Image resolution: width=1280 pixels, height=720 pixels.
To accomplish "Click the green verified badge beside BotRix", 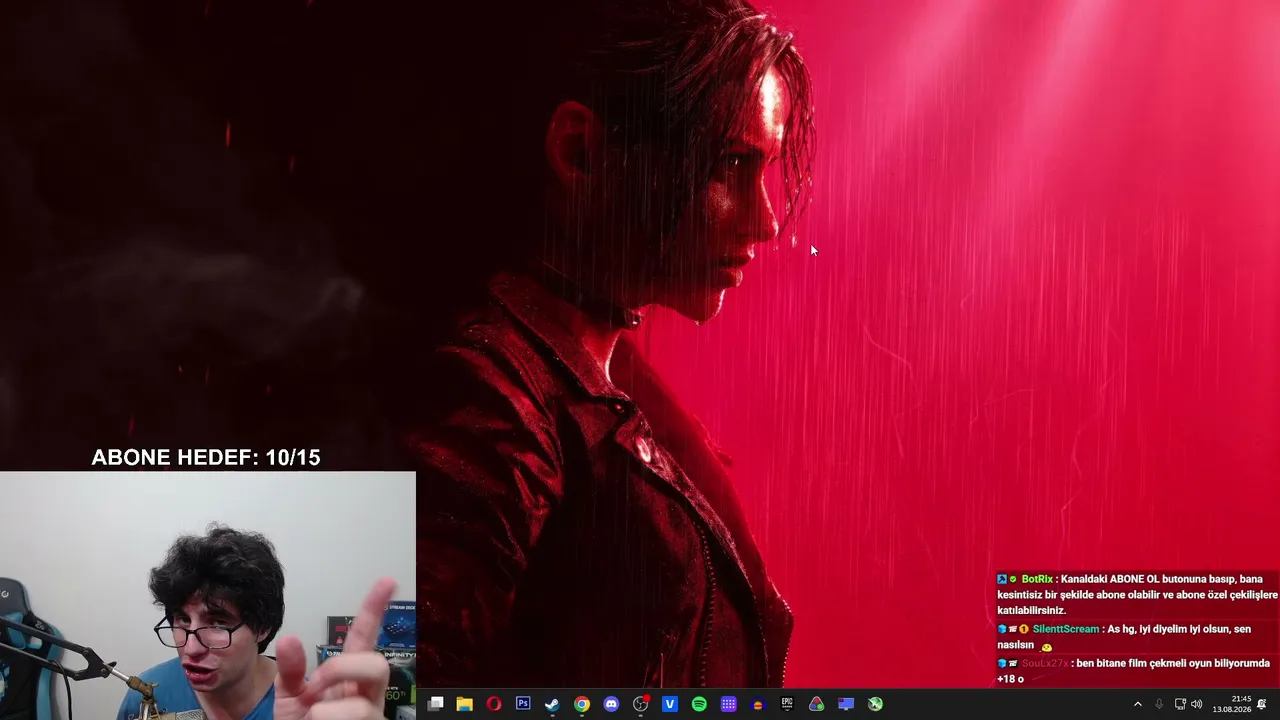I will 1013,579.
